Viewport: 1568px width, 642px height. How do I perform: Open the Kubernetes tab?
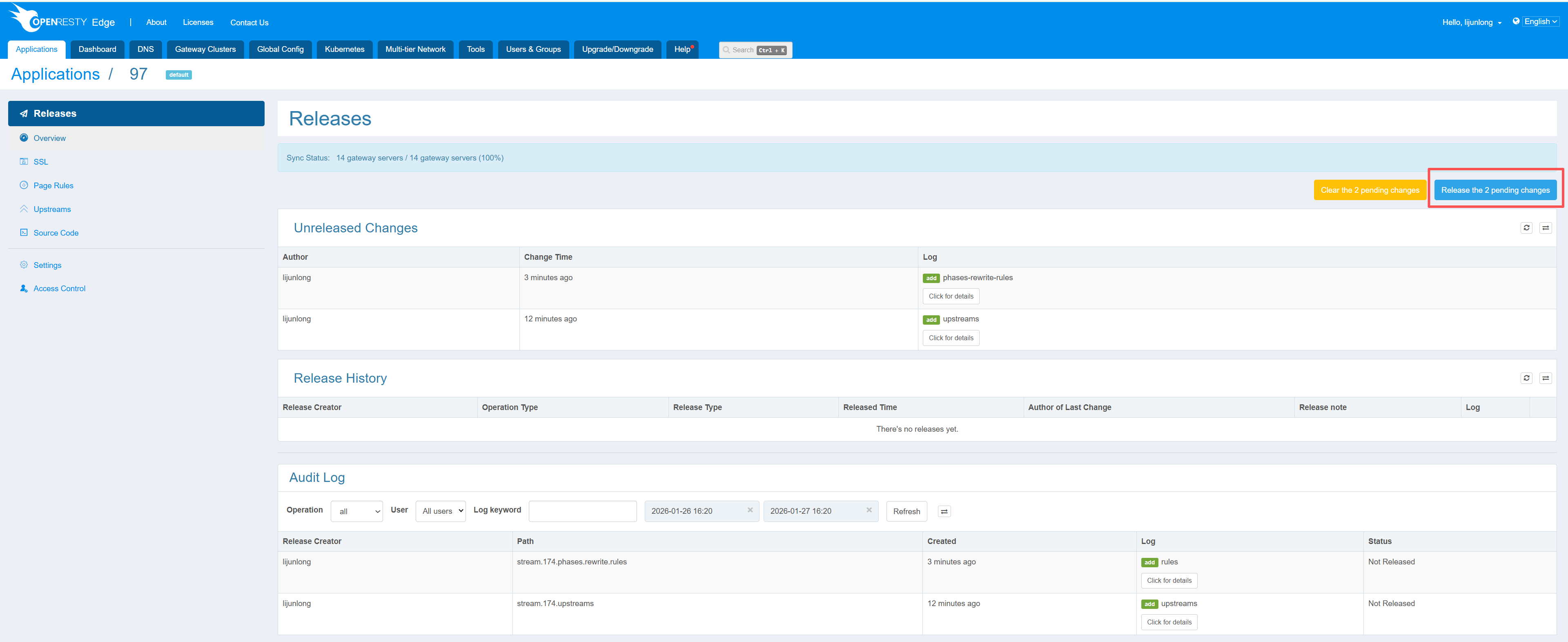(x=344, y=49)
